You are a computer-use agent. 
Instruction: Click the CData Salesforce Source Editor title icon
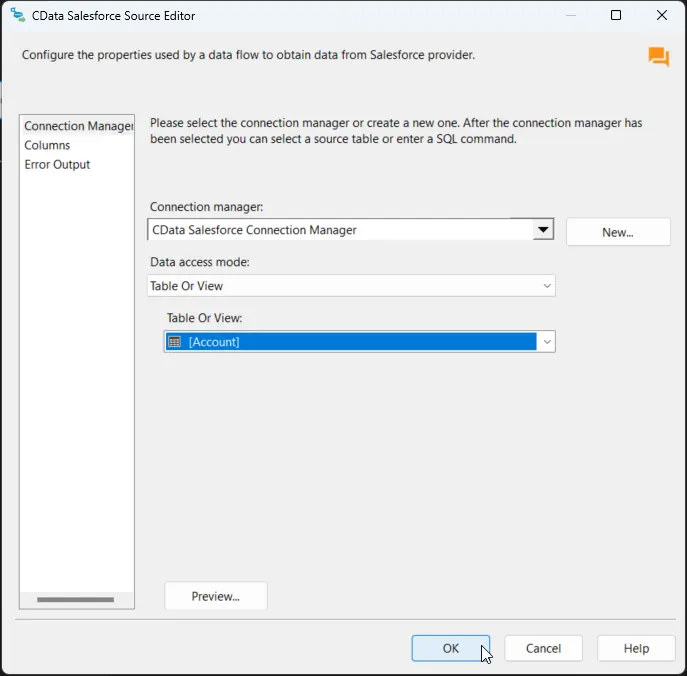point(17,16)
